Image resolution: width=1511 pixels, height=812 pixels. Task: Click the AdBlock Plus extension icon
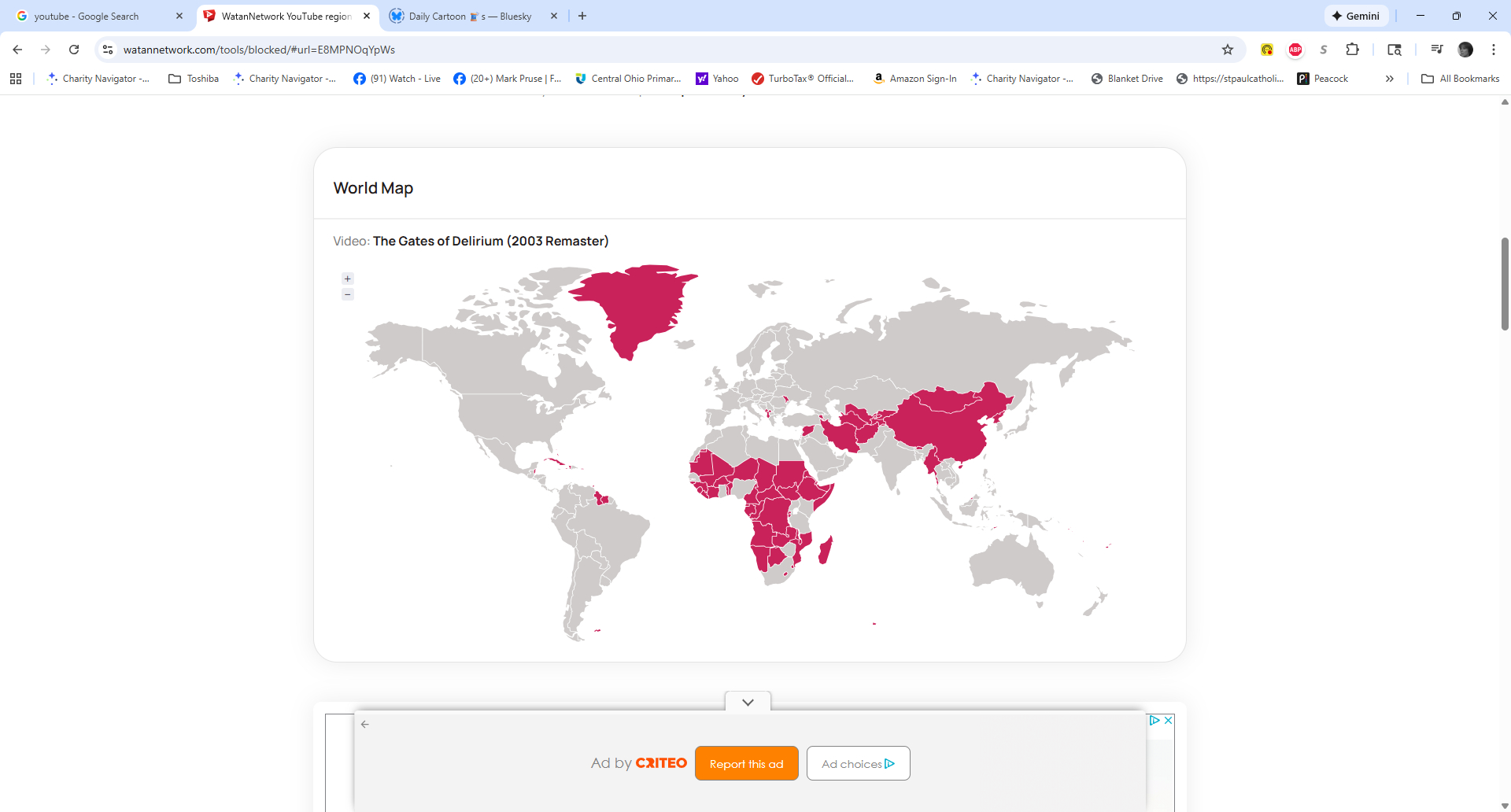[1295, 50]
